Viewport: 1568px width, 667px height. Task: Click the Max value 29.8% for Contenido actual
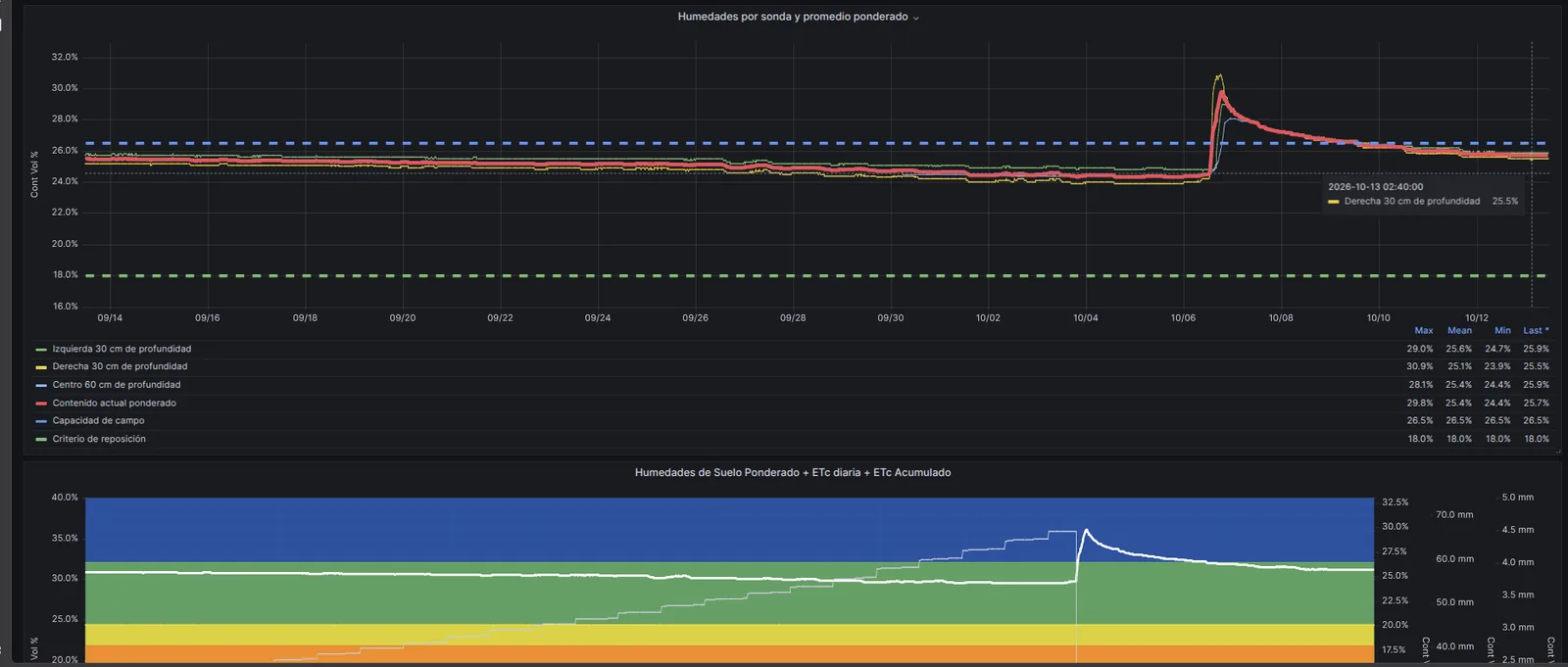[1420, 403]
